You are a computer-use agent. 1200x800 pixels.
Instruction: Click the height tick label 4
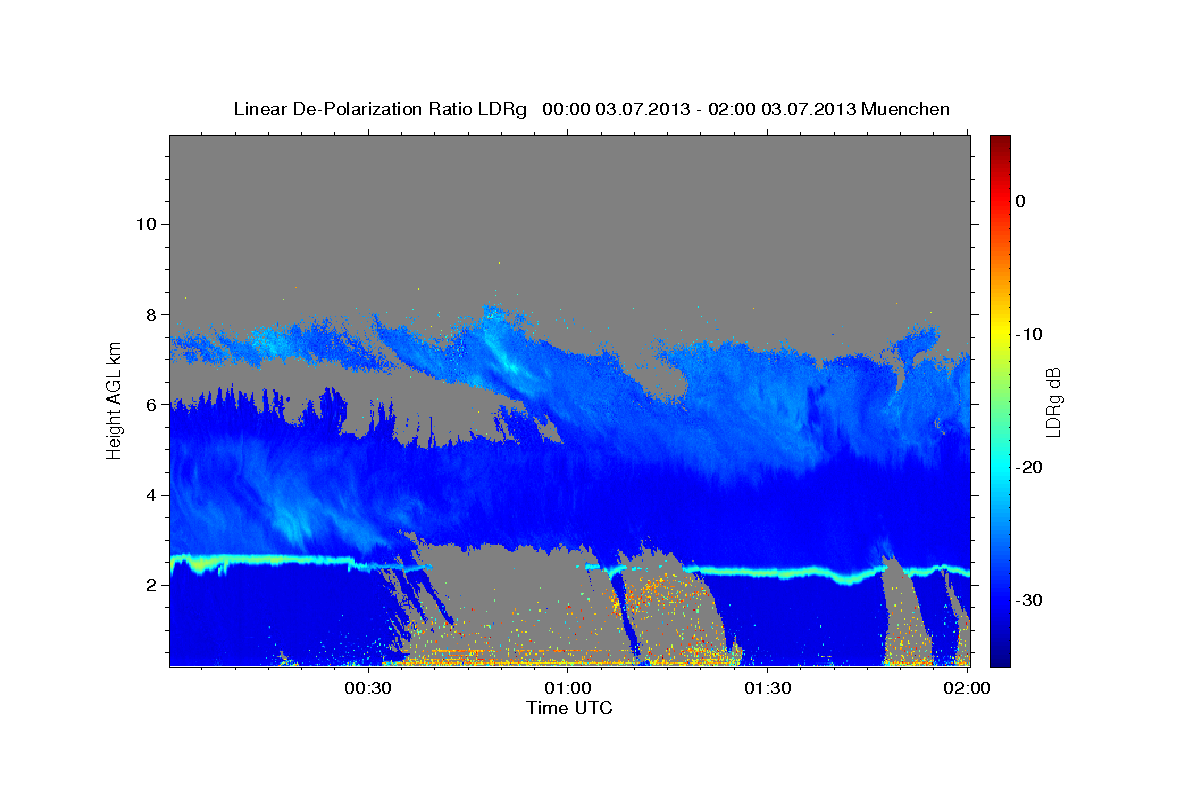[150, 495]
